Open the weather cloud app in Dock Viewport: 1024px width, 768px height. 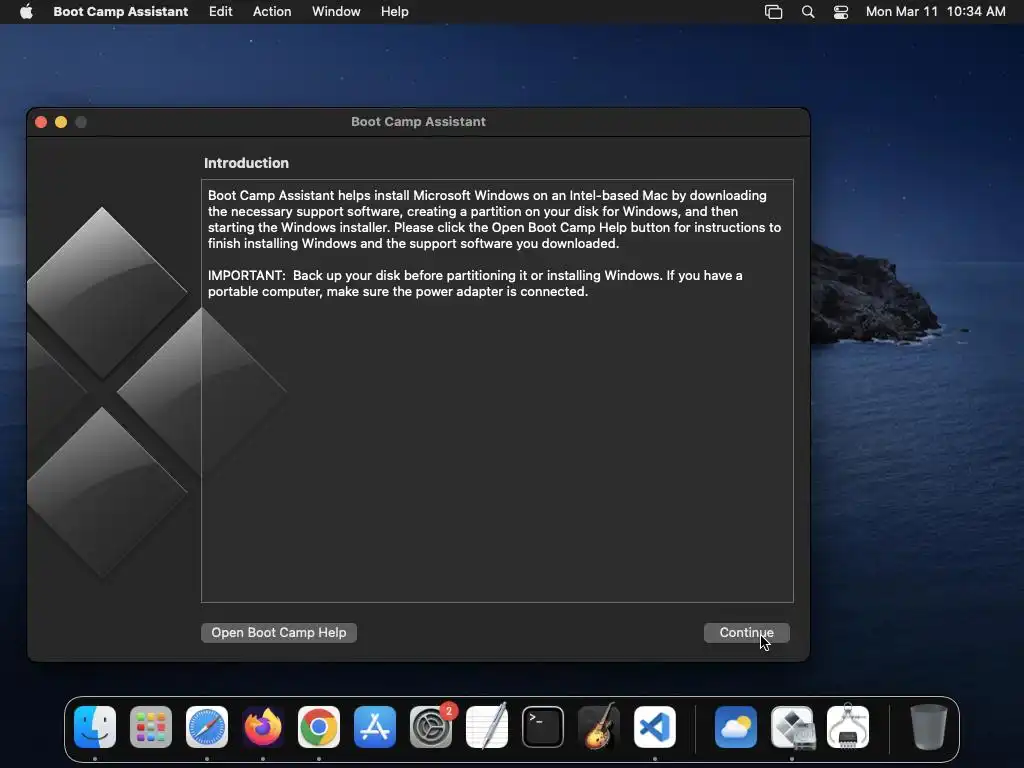736,727
